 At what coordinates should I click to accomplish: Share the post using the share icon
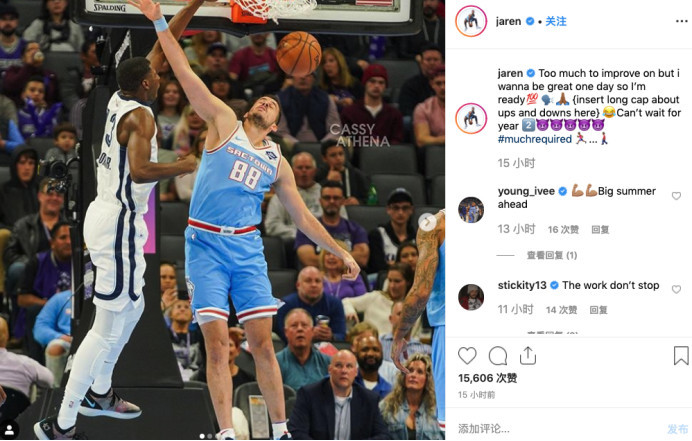(x=528, y=356)
